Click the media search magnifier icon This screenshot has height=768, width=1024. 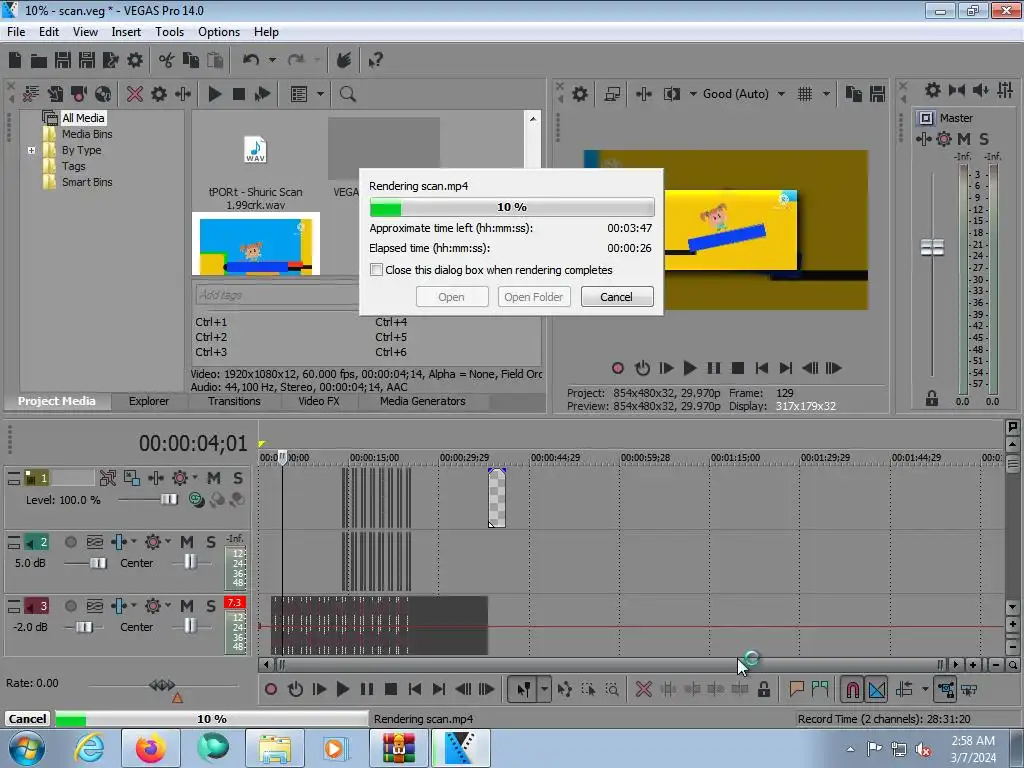[347, 94]
